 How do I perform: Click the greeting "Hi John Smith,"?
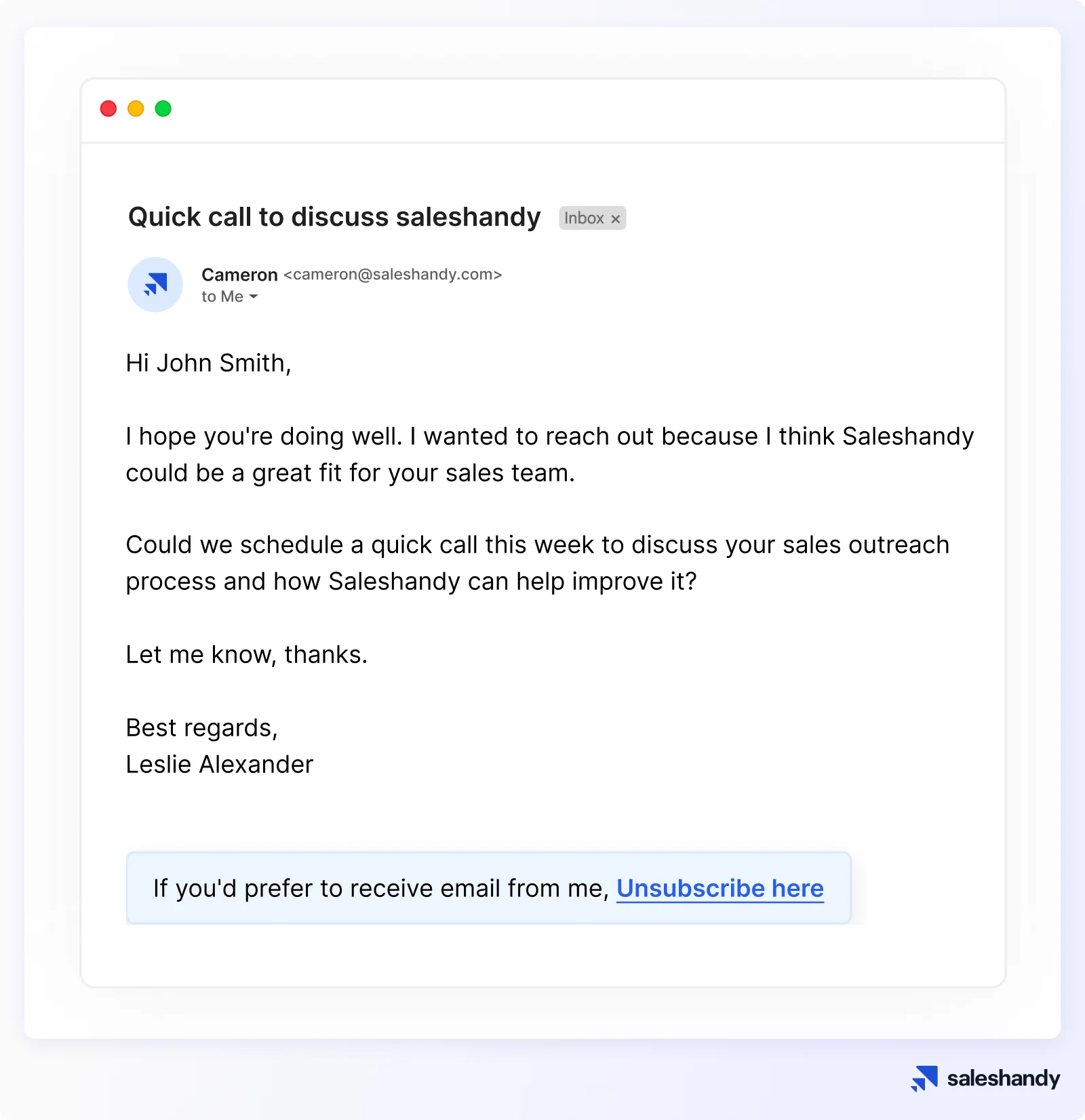[x=209, y=363]
